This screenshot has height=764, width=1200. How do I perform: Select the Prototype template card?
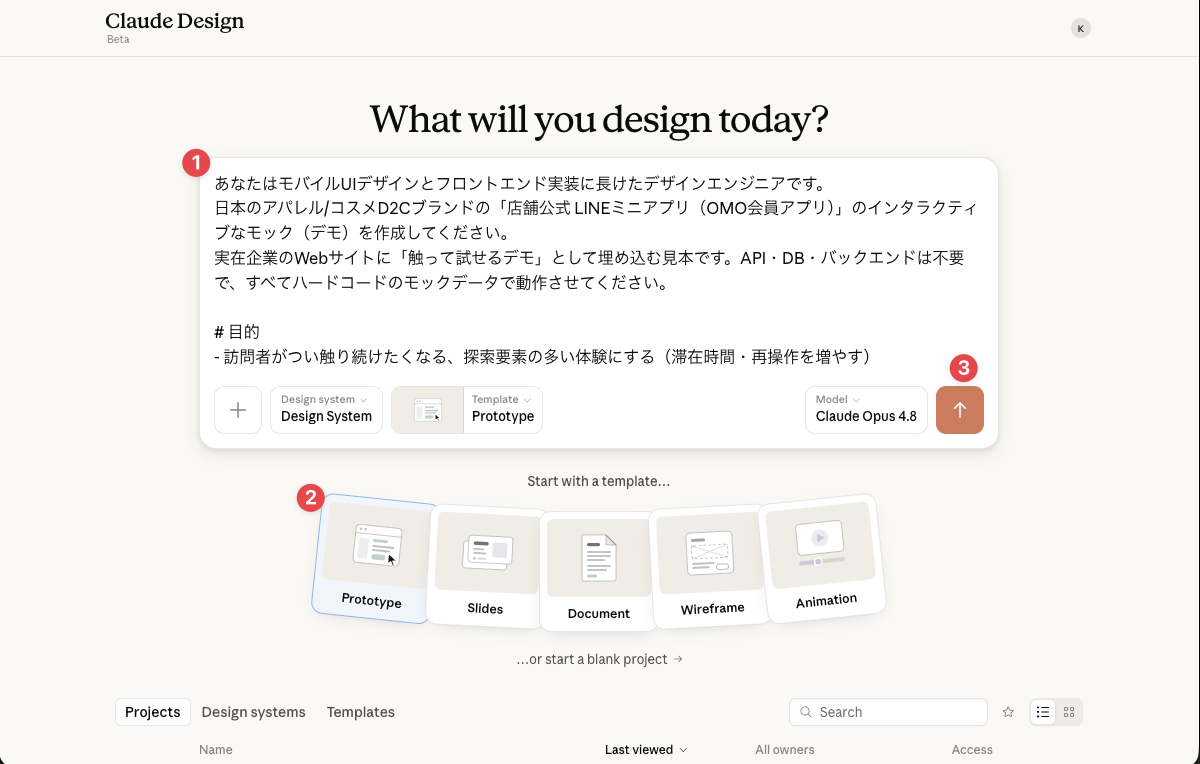[x=373, y=558]
